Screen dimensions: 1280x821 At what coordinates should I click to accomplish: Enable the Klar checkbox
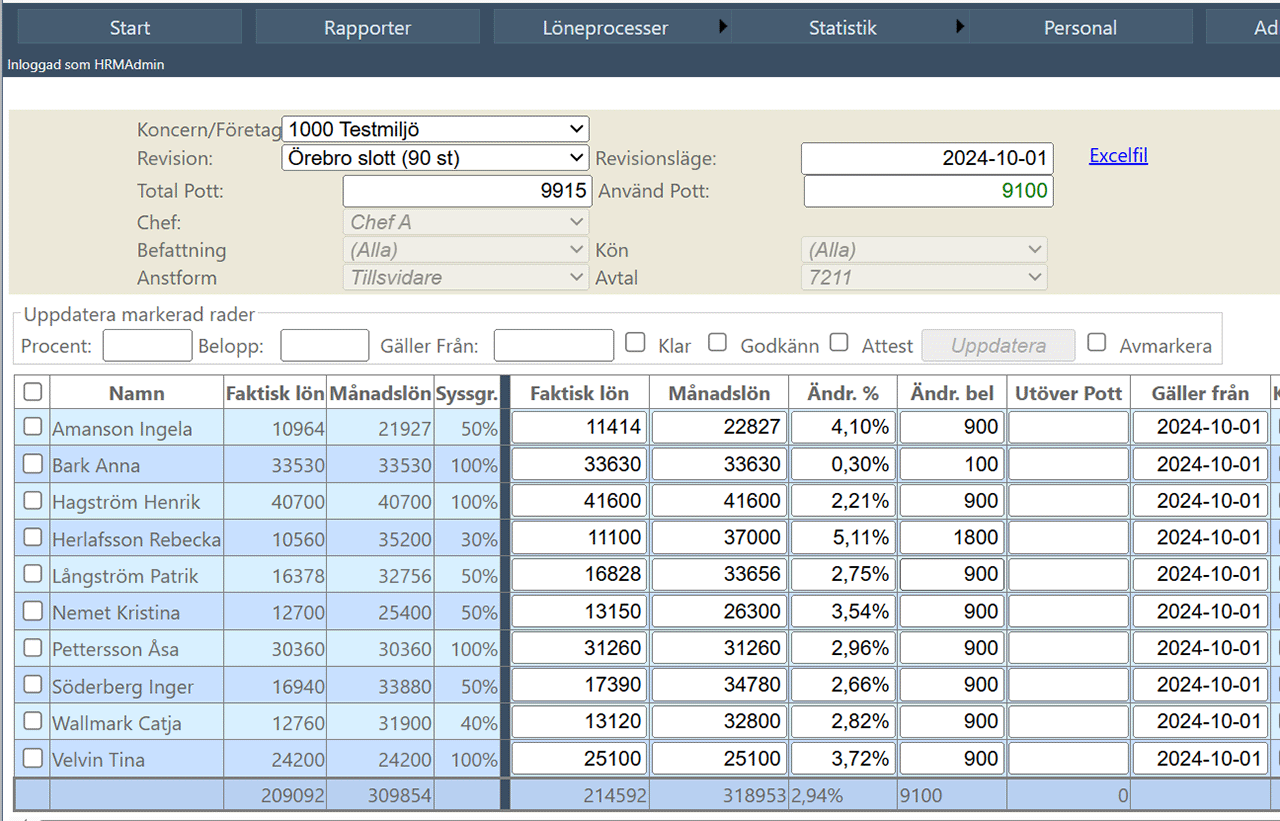tap(635, 343)
